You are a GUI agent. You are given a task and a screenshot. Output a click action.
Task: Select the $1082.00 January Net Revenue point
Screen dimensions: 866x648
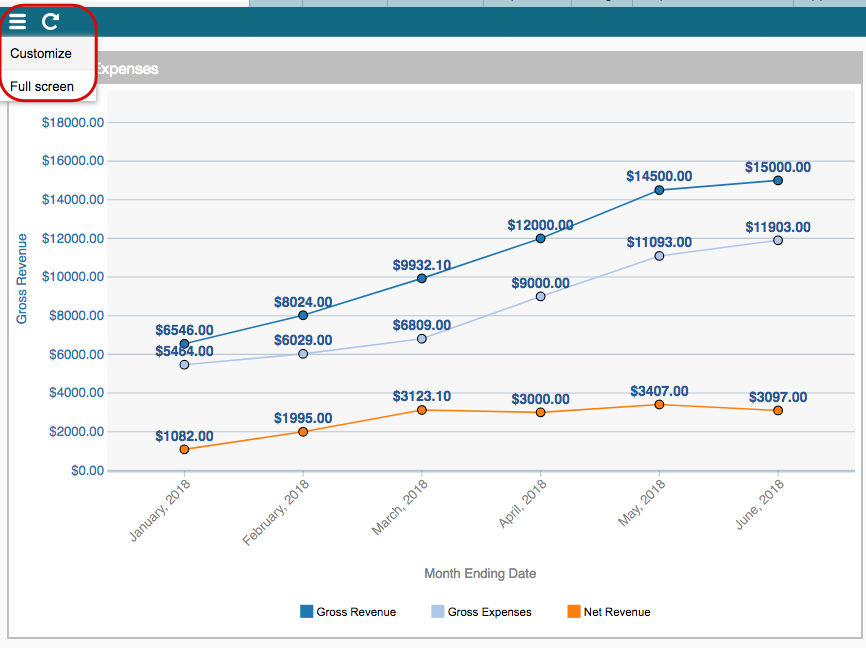tap(184, 450)
